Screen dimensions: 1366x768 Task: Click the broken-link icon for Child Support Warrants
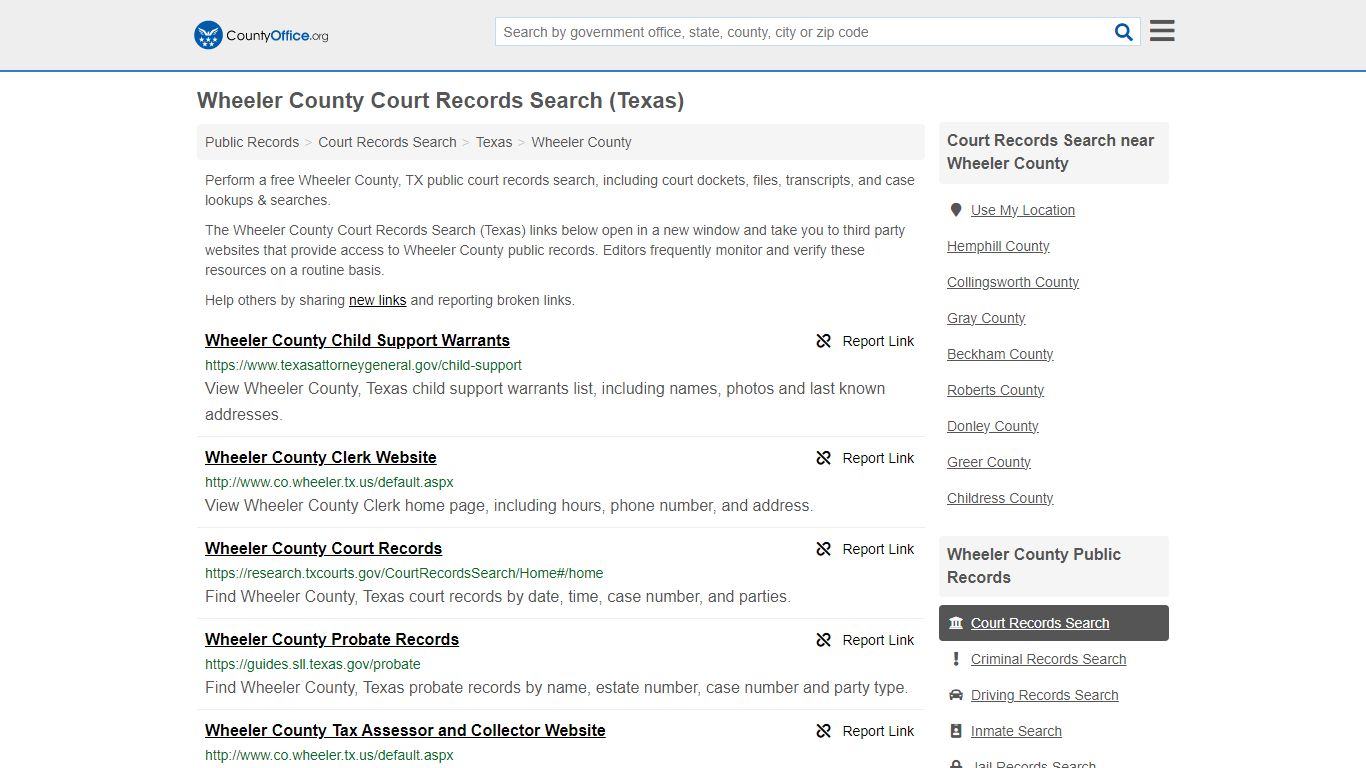coord(823,341)
